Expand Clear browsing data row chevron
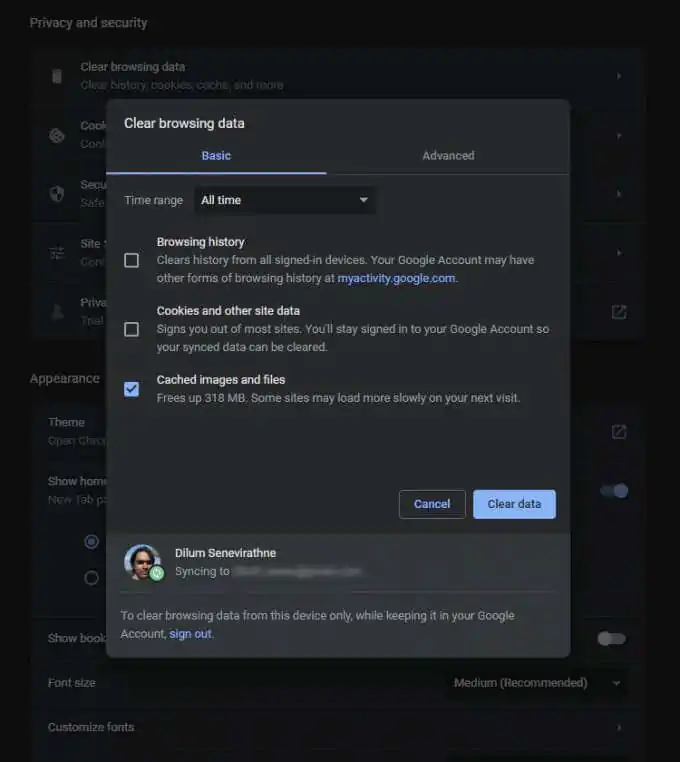The image size is (680, 762). [x=619, y=76]
